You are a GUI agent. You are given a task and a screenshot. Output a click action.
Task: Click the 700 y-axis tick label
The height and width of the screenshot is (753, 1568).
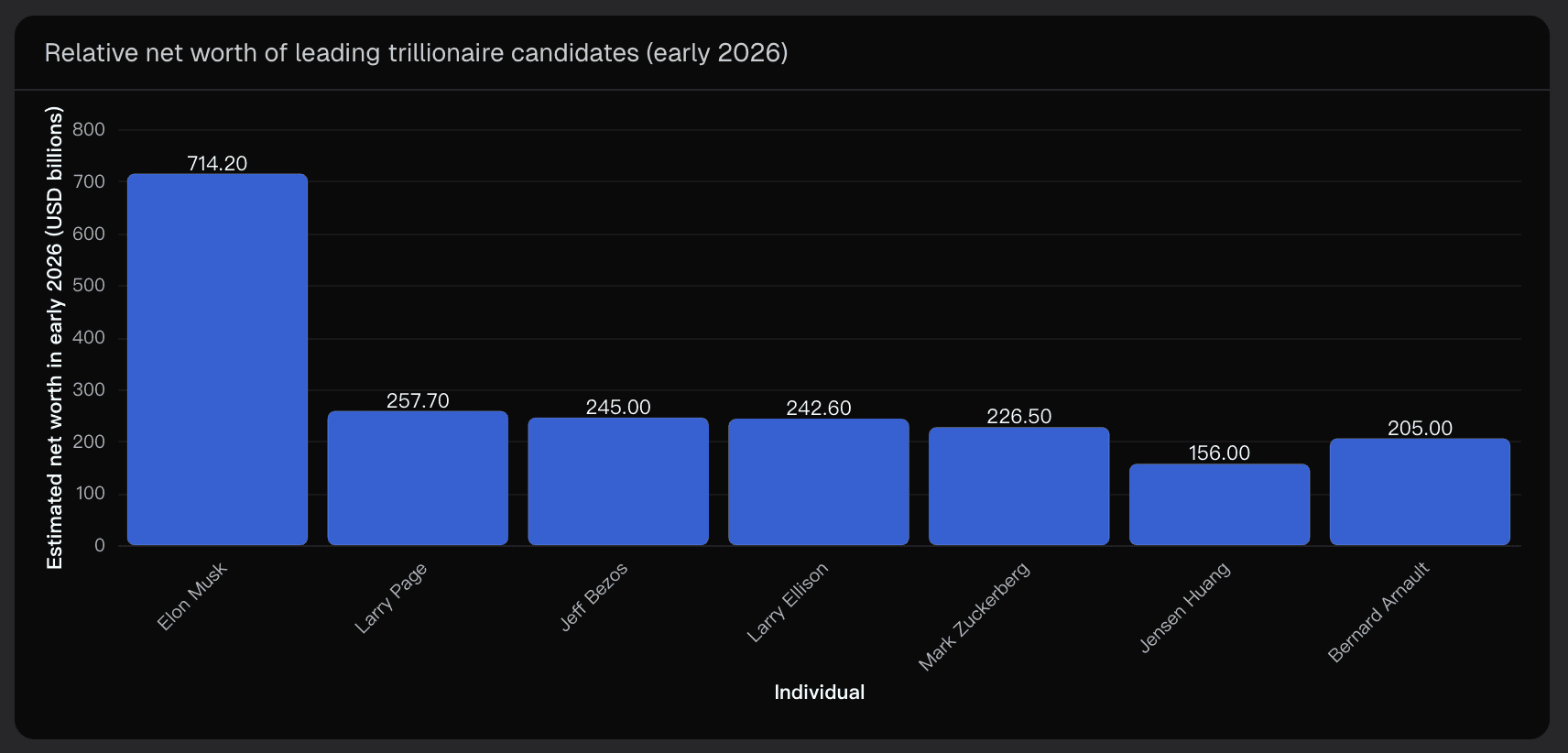coord(89,181)
